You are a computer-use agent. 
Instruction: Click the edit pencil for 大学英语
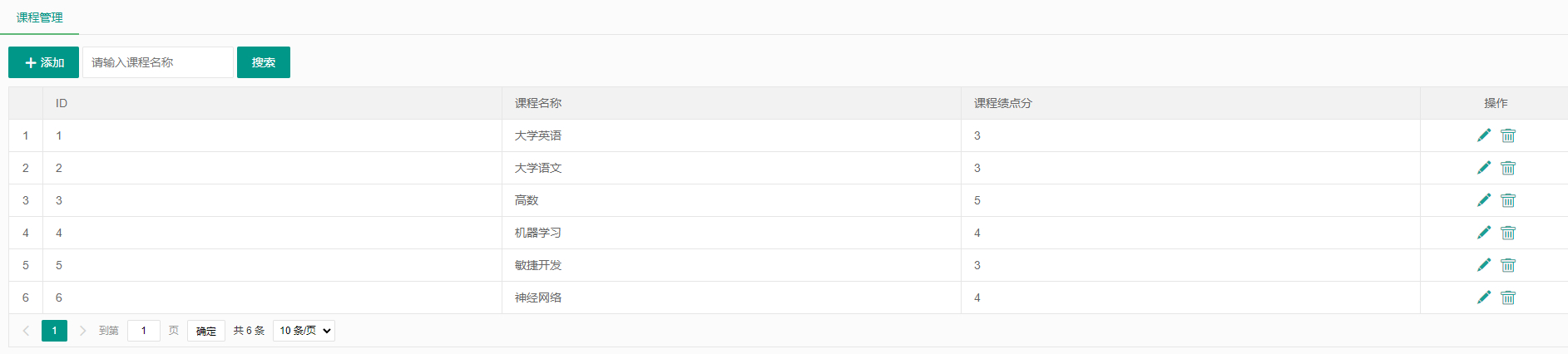click(1483, 135)
